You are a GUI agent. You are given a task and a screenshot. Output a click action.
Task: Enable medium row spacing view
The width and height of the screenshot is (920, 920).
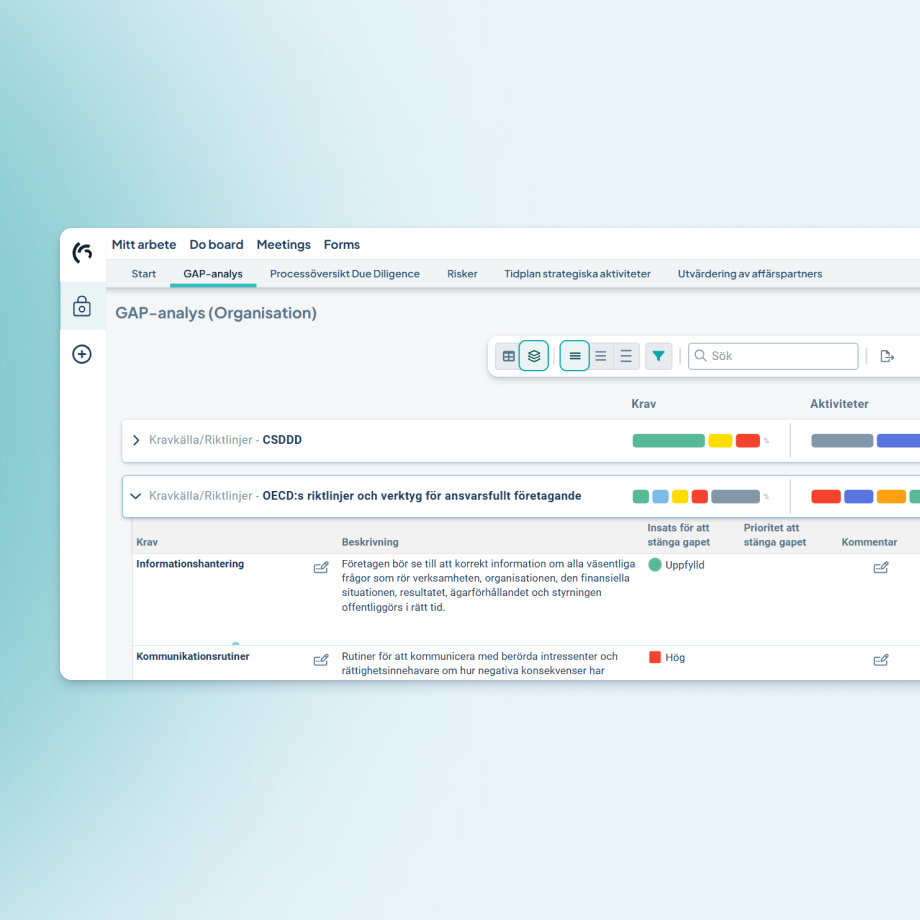[600, 356]
